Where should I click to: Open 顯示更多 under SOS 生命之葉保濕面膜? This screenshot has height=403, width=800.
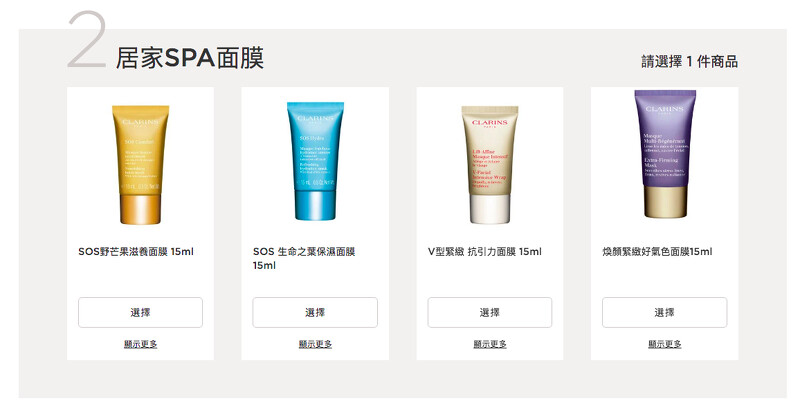pyautogui.click(x=315, y=344)
